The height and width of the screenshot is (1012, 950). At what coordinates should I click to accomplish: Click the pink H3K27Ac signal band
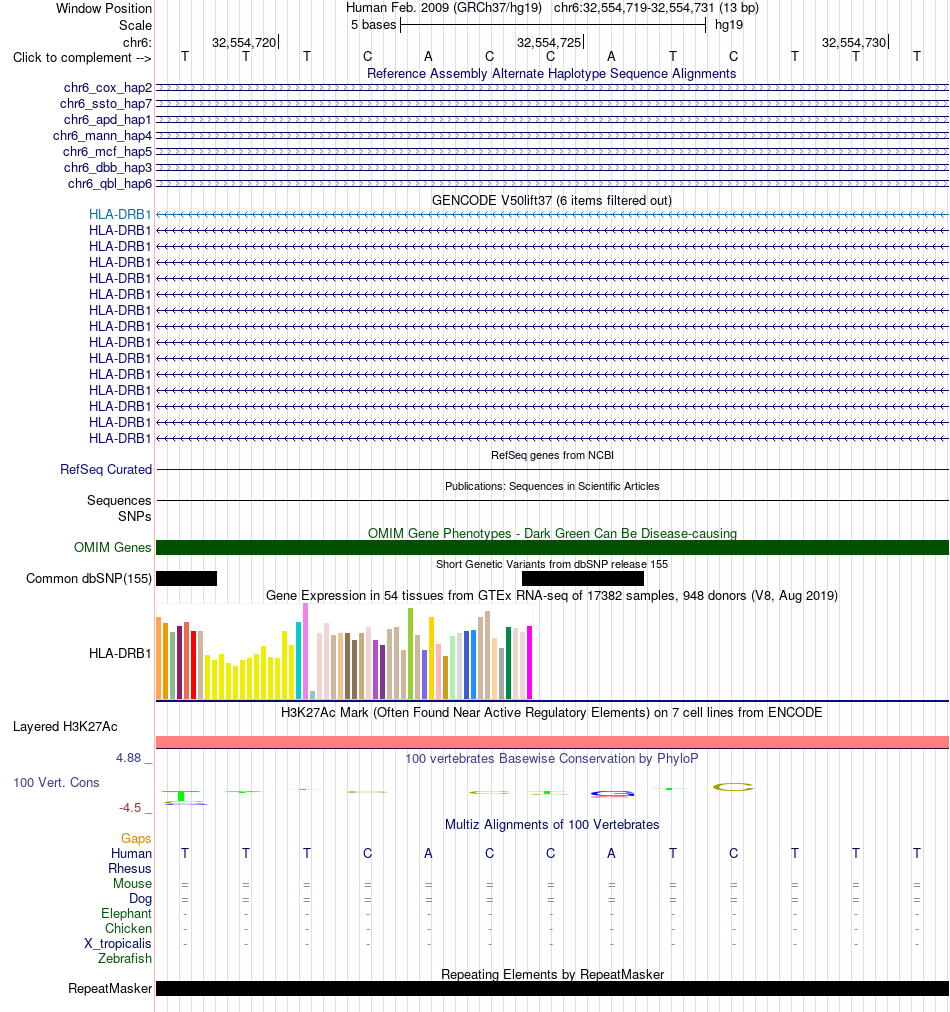coord(552,742)
